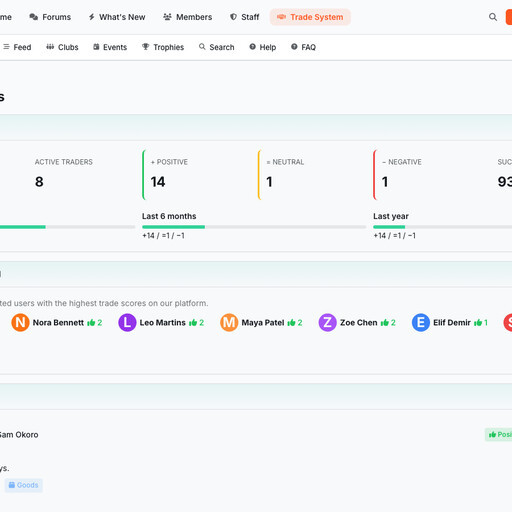Open Sam Okoro's feedback entry name
The image size is (512, 512).
[x=19, y=435]
